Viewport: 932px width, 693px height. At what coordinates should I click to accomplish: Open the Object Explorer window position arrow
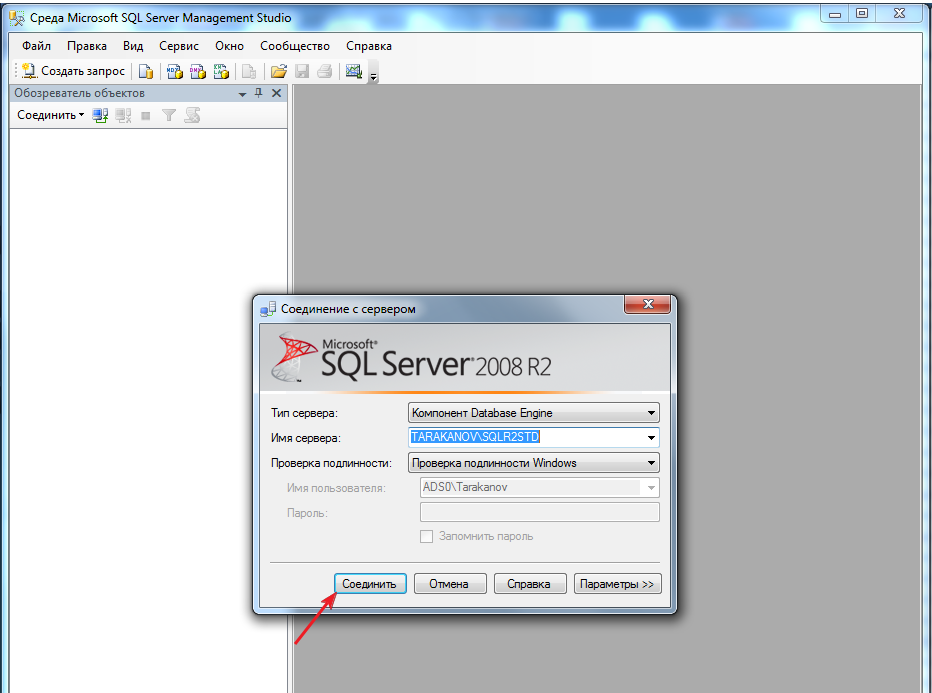[243, 94]
